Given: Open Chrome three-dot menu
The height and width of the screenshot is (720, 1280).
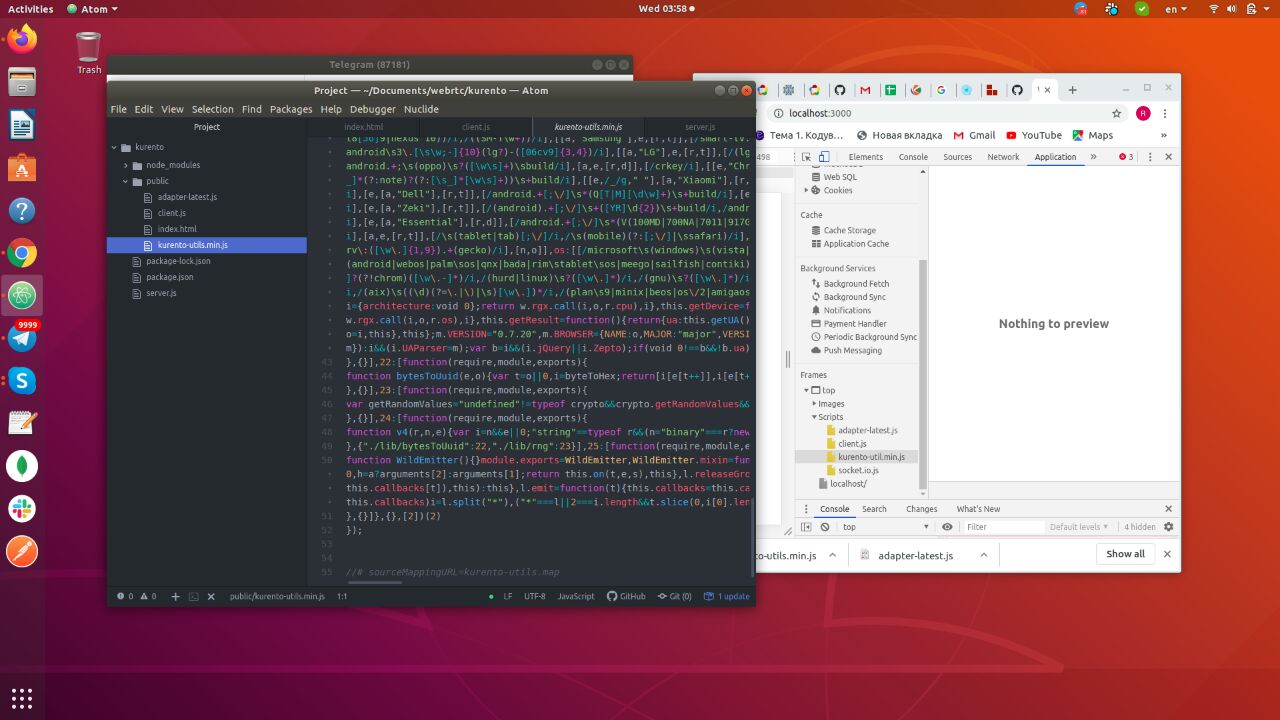Looking at the screenshot, I should tap(1166, 113).
